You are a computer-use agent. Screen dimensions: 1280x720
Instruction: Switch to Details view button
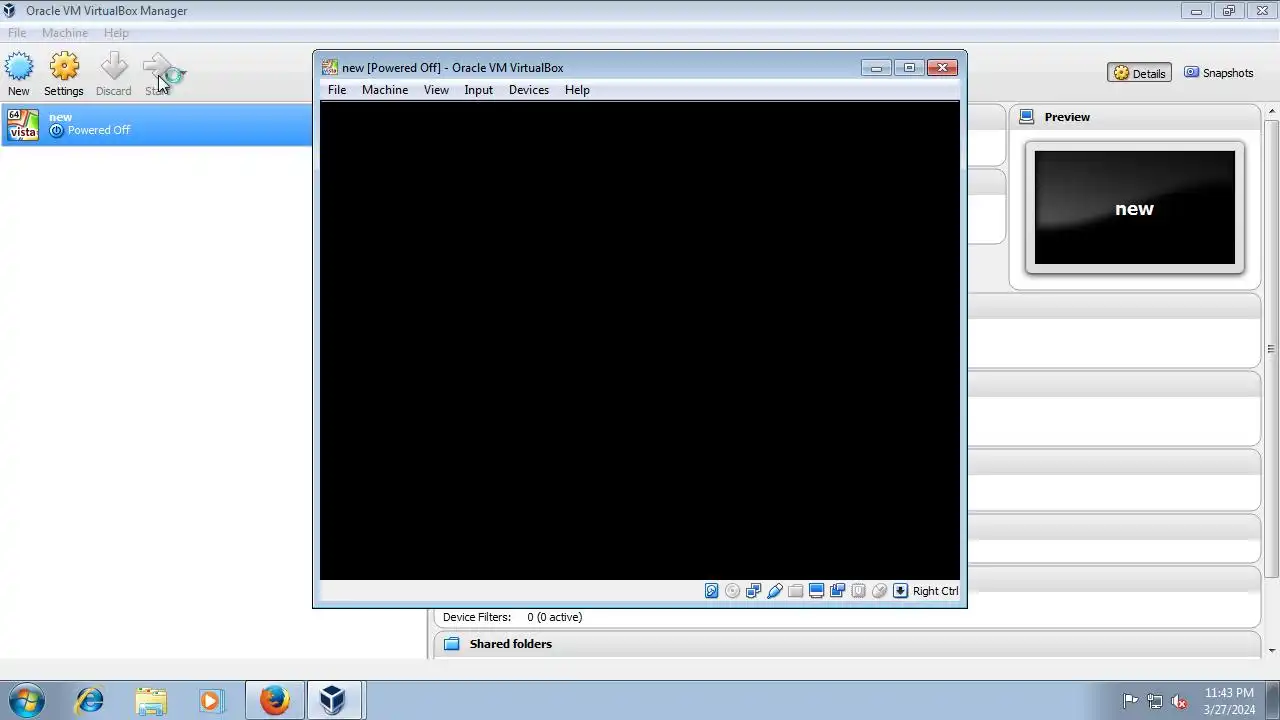(x=1139, y=73)
